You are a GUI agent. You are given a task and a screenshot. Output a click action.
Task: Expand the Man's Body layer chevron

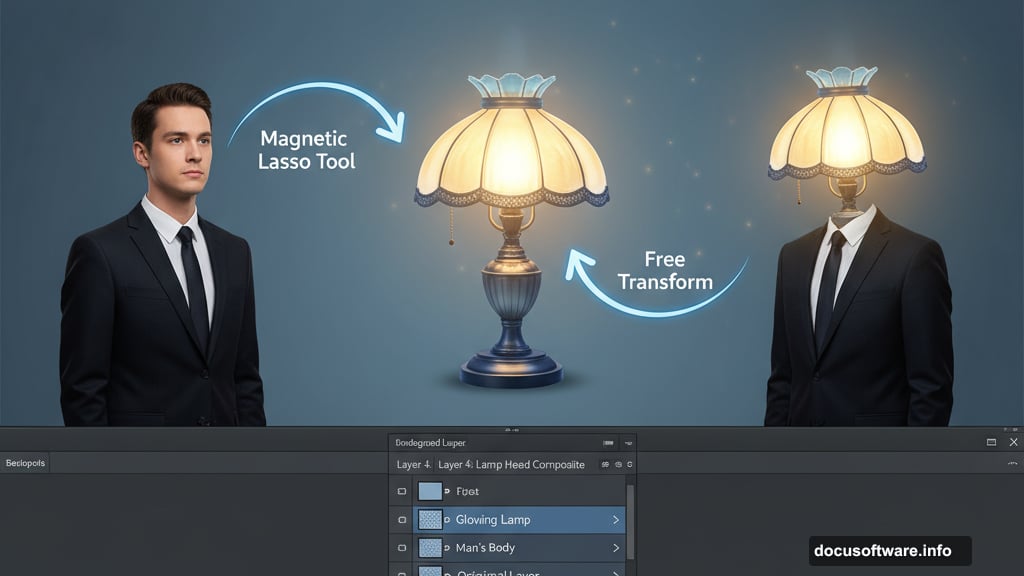615,547
